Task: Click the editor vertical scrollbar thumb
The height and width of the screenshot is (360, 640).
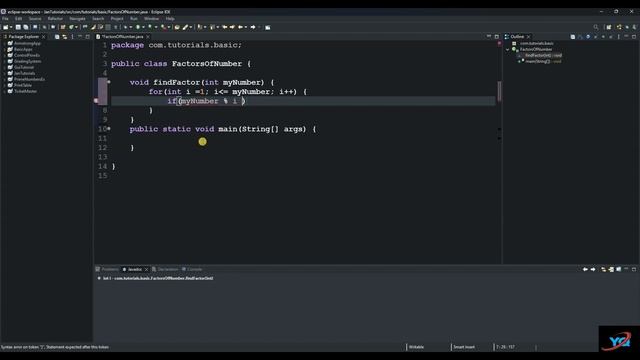Action: pos(499,91)
